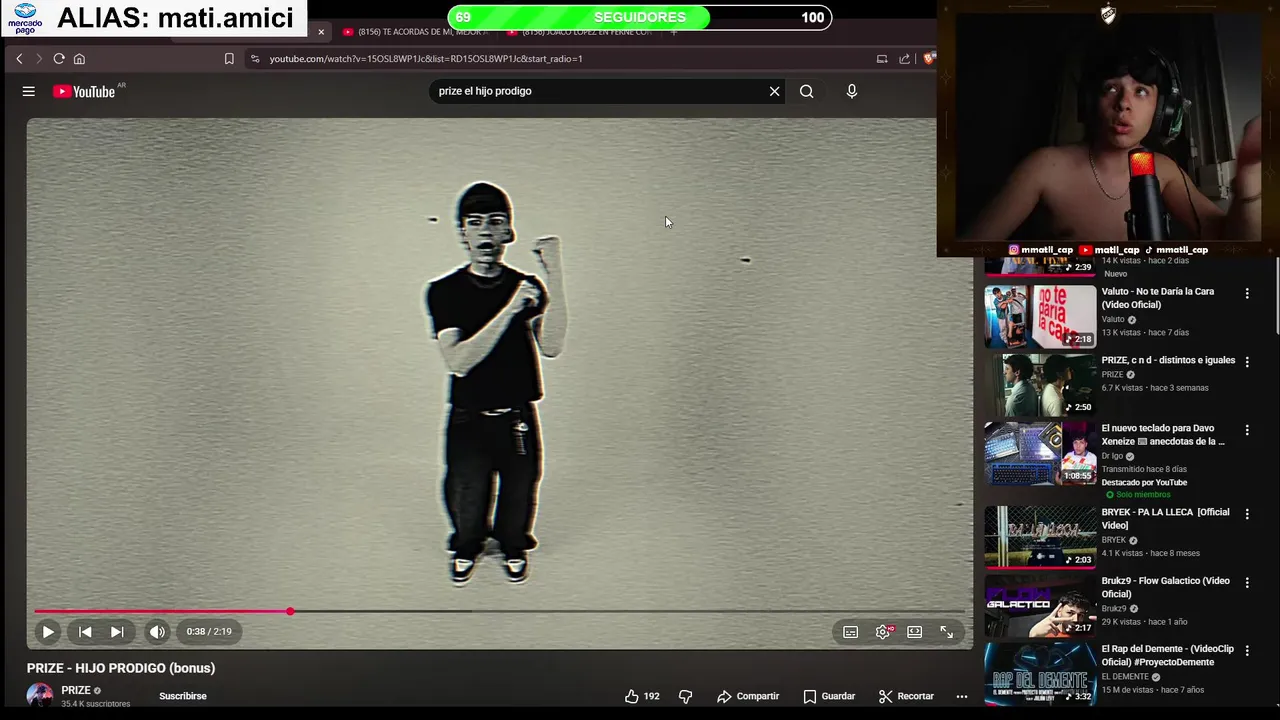This screenshot has height=720, width=1280.
Task: Click the browser send-tab icon left of share
Action: pos(882,59)
